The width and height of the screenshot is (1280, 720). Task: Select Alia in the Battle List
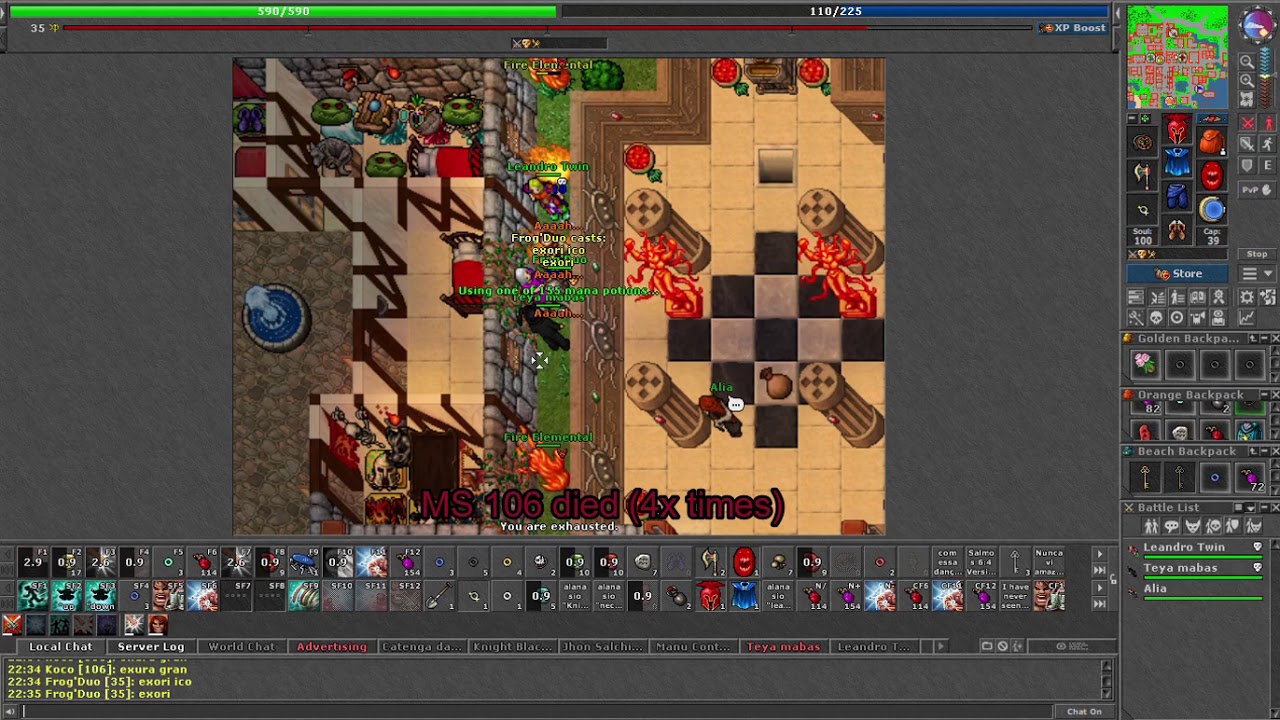coord(1194,590)
